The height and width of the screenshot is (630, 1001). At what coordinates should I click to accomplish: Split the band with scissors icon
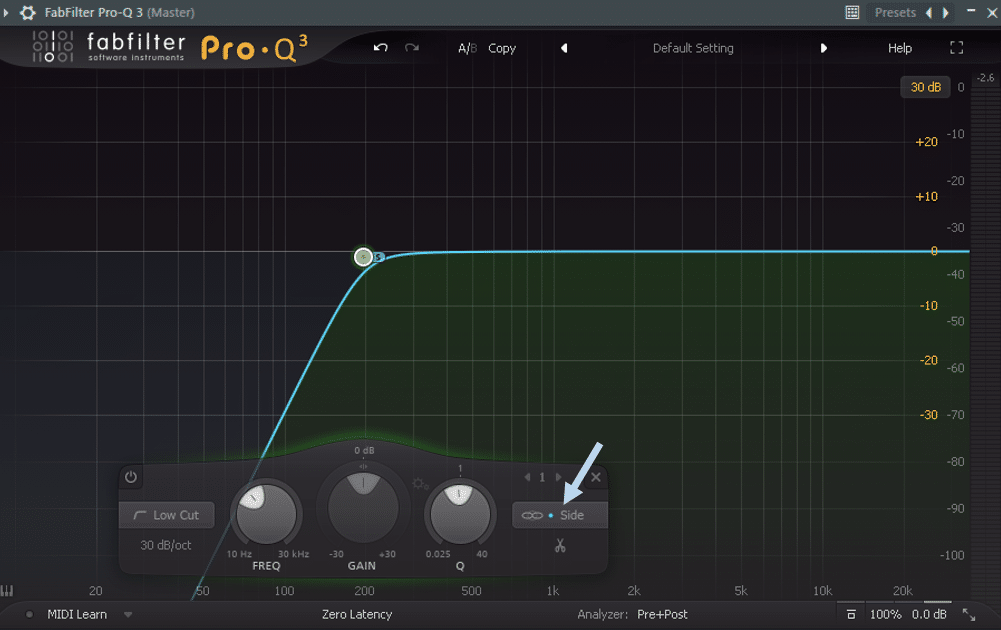(560, 546)
